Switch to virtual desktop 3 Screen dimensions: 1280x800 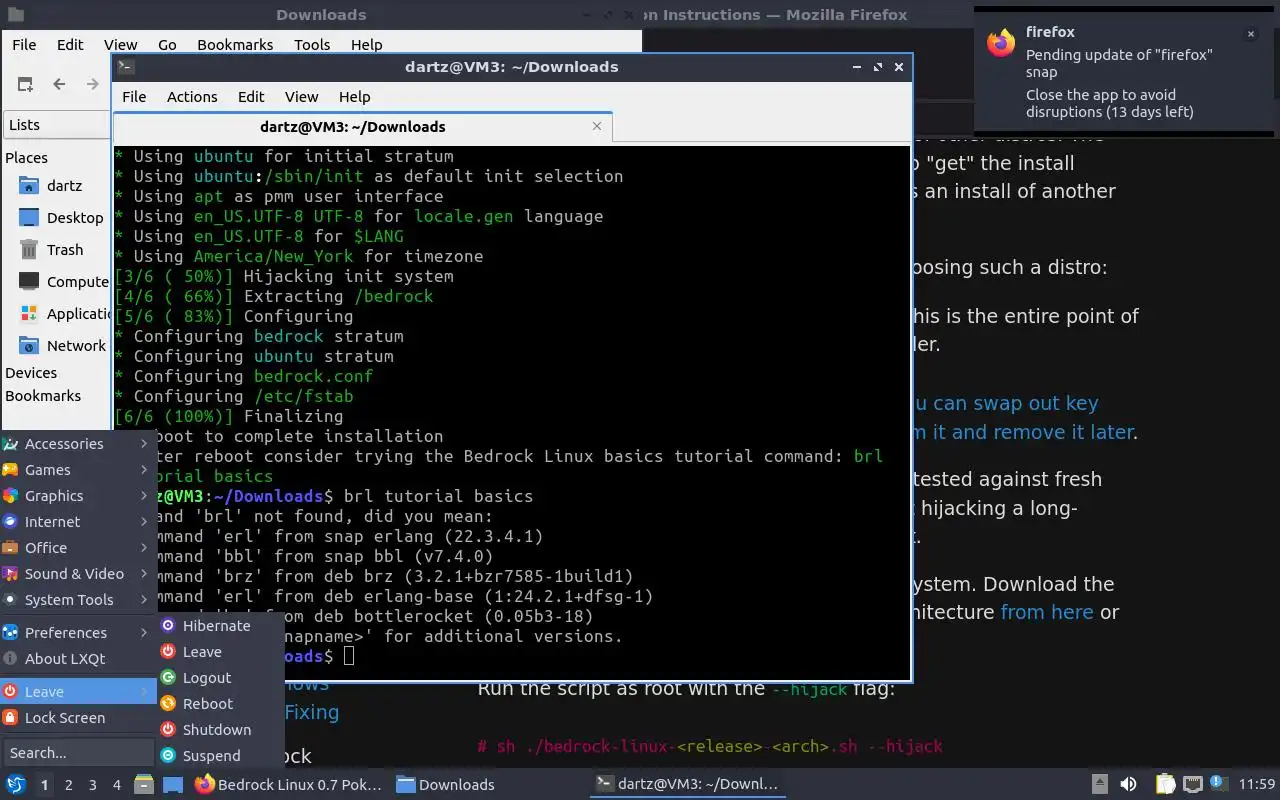tap(92, 785)
